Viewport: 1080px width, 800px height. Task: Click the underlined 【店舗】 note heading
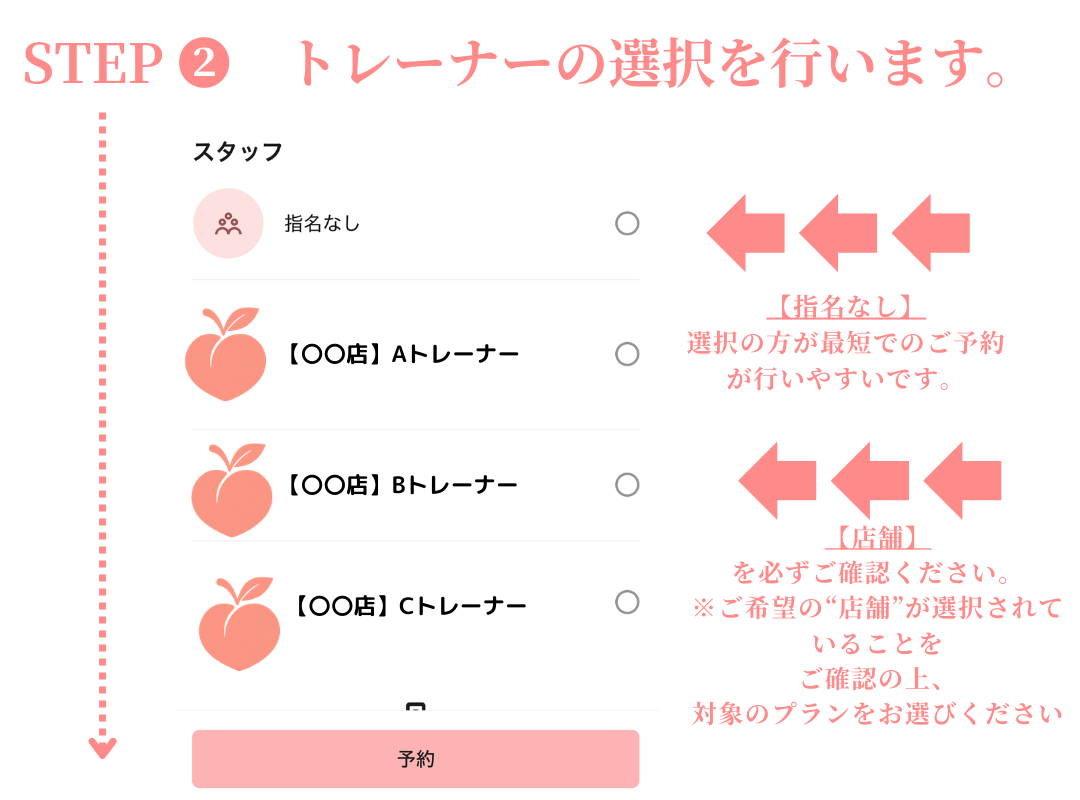click(878, 538)
